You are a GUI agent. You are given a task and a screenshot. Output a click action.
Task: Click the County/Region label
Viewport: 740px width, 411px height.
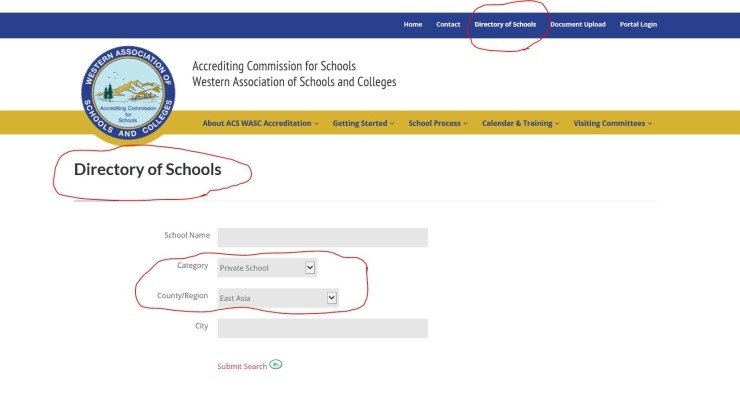click(x=182, y=296)
